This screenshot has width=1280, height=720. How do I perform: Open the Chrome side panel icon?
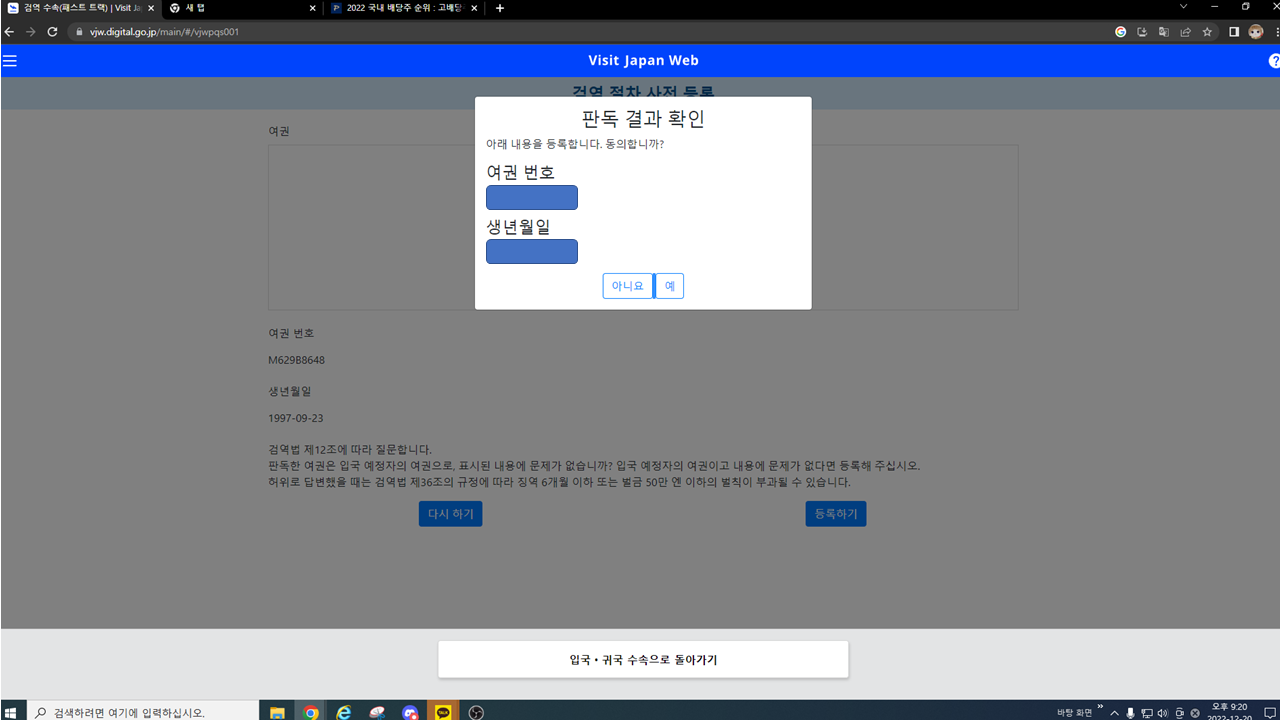pyautogui.click(x=1234, y=32)
